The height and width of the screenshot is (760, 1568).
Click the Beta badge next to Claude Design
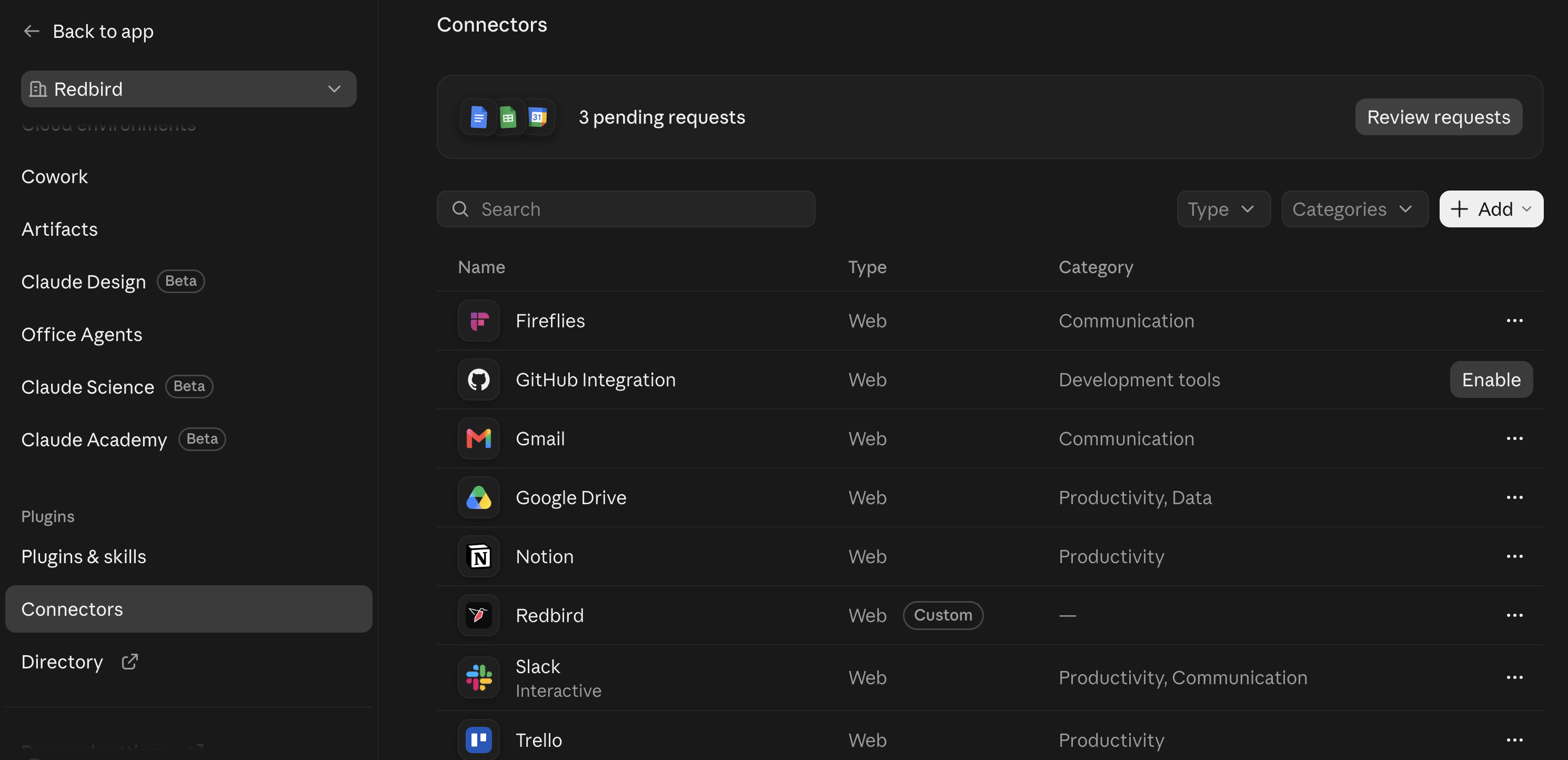[x=181, y=281]
